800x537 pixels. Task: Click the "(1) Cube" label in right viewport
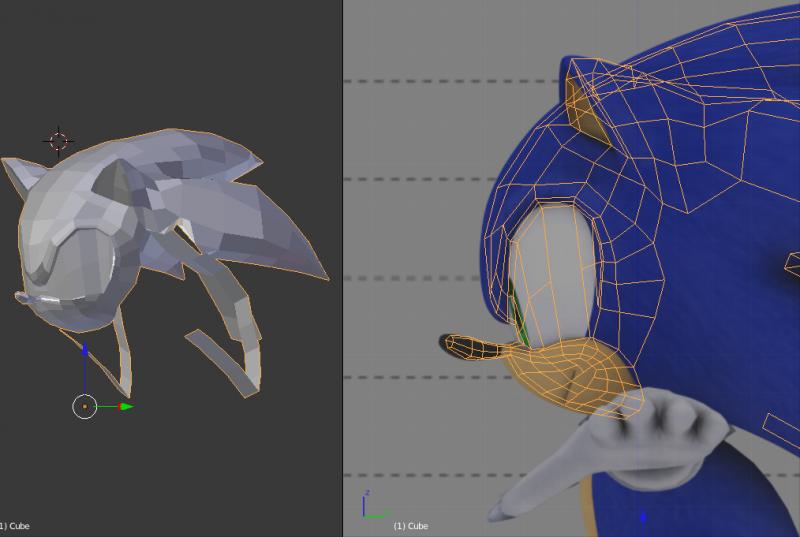coord(411,526)
